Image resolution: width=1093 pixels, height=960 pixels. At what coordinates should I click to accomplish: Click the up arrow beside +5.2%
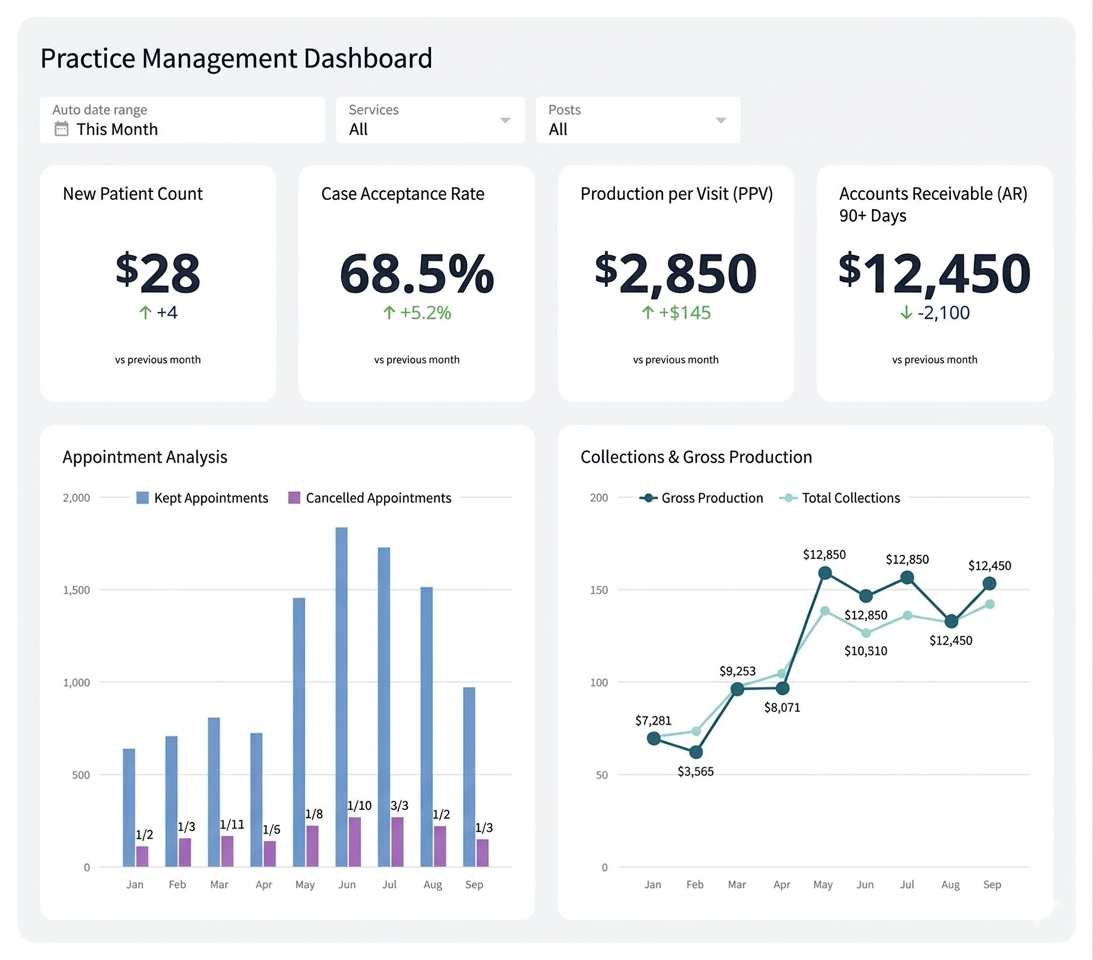pyautogui.click(x=390, y=312)
